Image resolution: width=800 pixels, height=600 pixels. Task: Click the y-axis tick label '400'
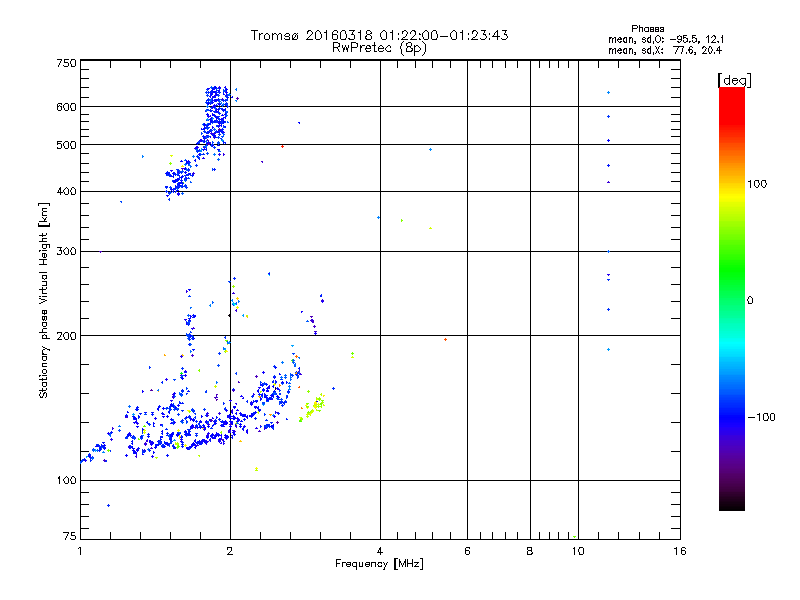point(66,192)
